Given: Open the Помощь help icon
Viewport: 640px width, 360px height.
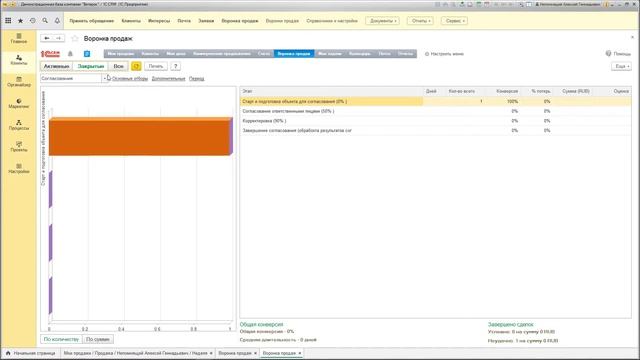Looking at the screenshot, I should 608,53.
